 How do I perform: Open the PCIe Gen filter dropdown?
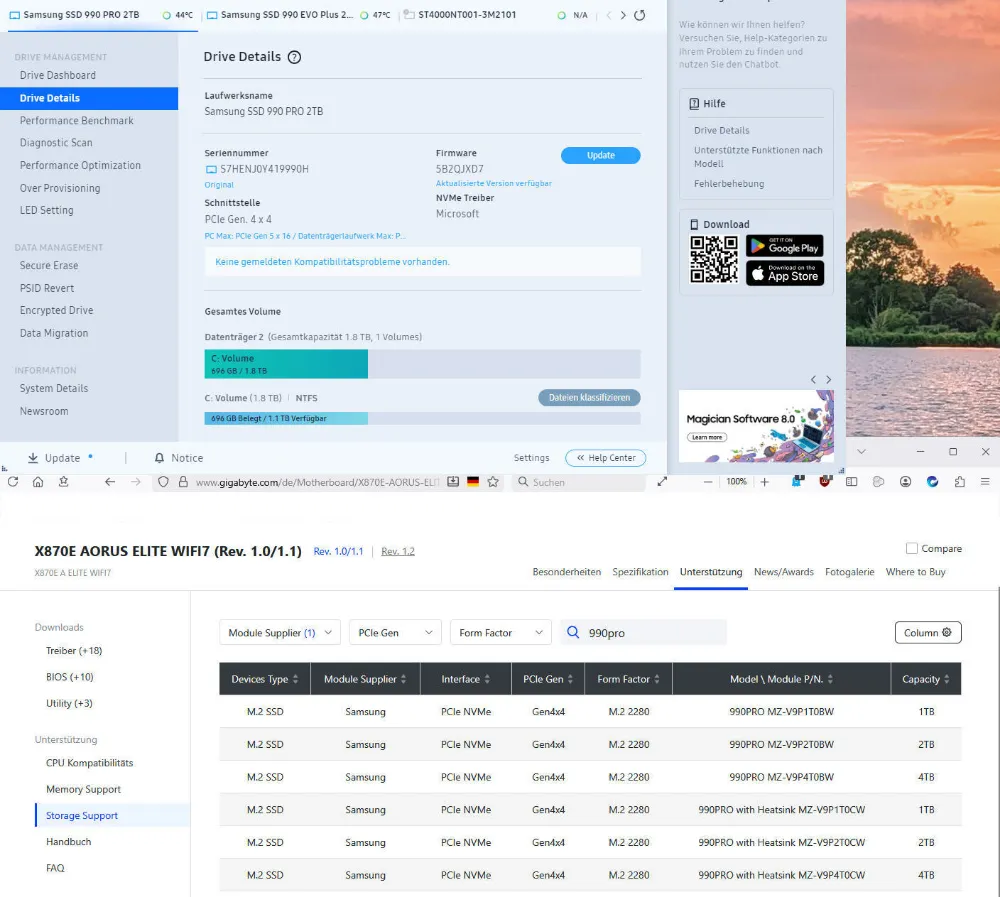click(395, 633)
